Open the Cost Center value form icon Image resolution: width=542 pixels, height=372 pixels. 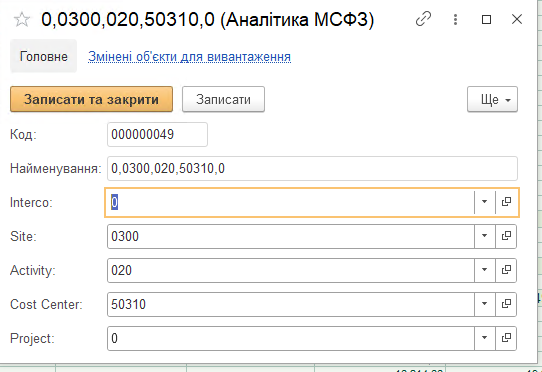coord(506,304)
